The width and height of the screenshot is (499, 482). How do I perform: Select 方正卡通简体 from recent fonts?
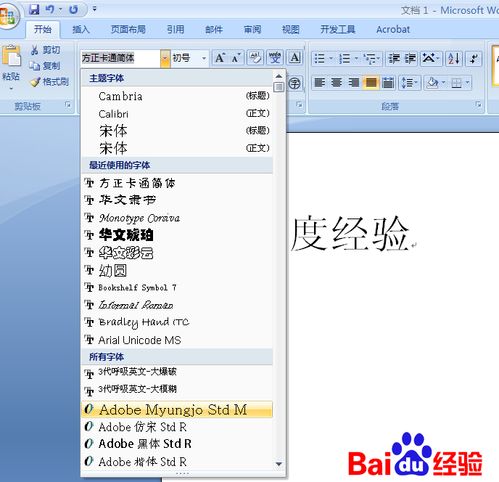pyautogui.click(x=177, y=183)
